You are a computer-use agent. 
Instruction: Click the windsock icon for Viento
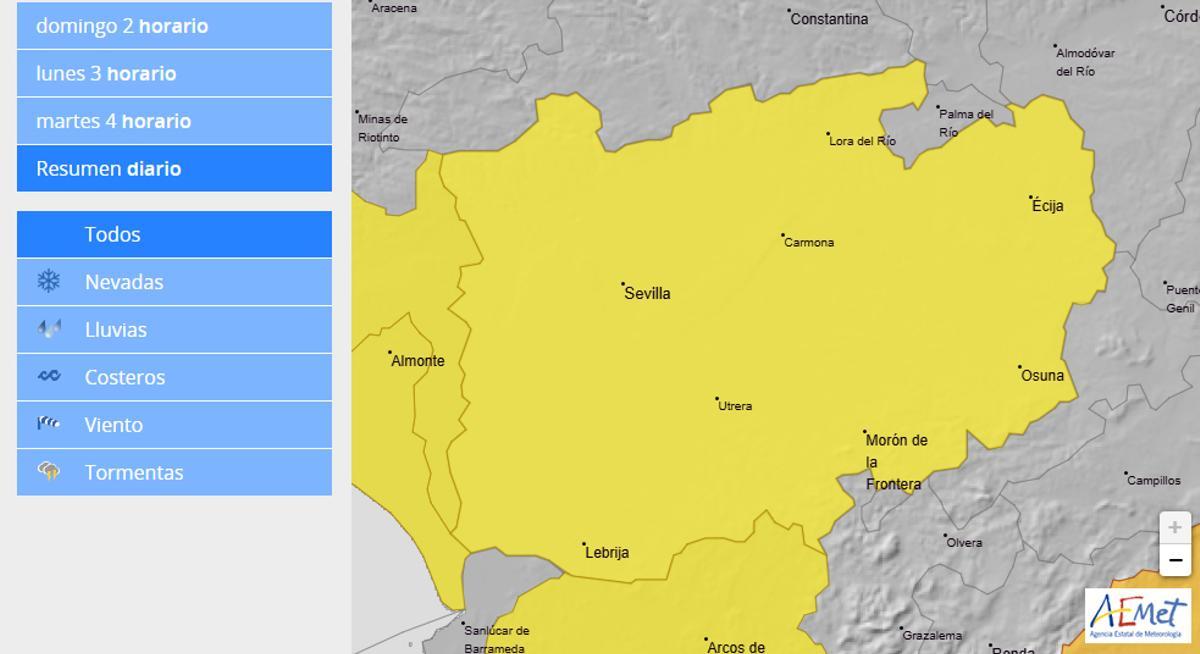49,424
